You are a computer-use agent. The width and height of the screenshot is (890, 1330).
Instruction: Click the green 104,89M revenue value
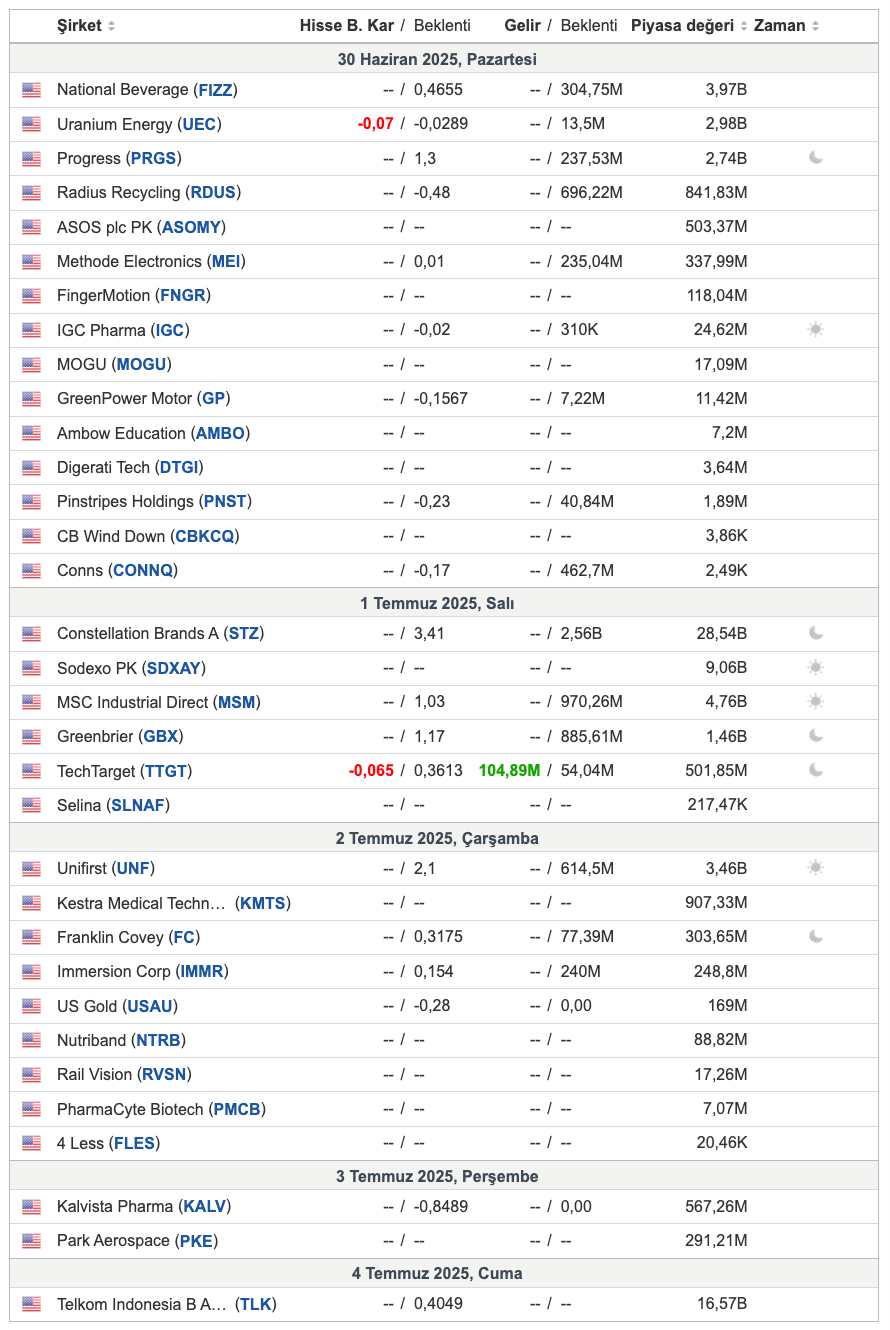[510, 771]
